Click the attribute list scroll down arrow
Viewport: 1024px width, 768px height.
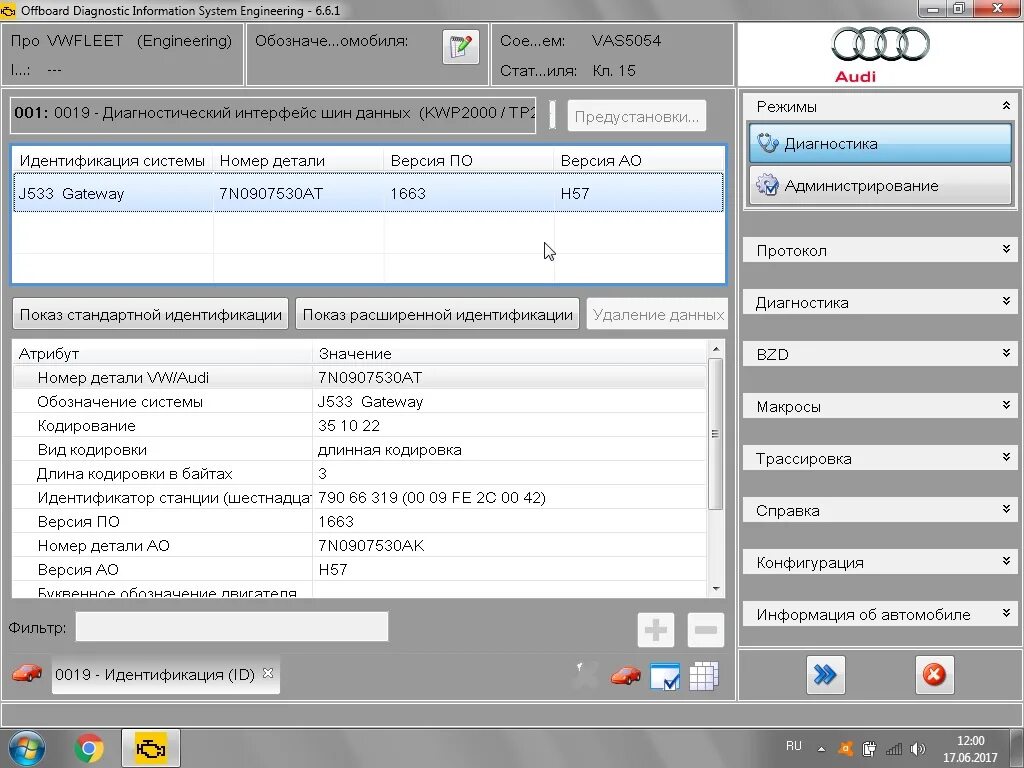click(x=716, y=588)
